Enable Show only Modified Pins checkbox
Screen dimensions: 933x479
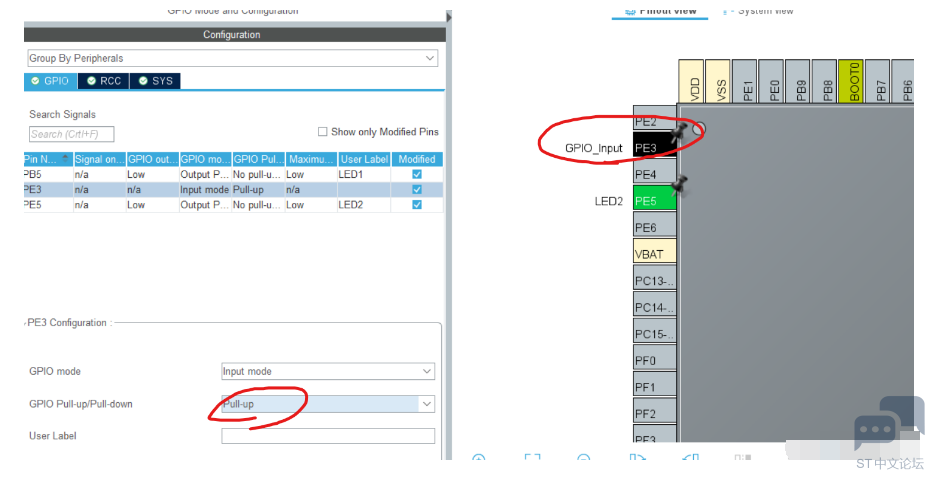322,132
